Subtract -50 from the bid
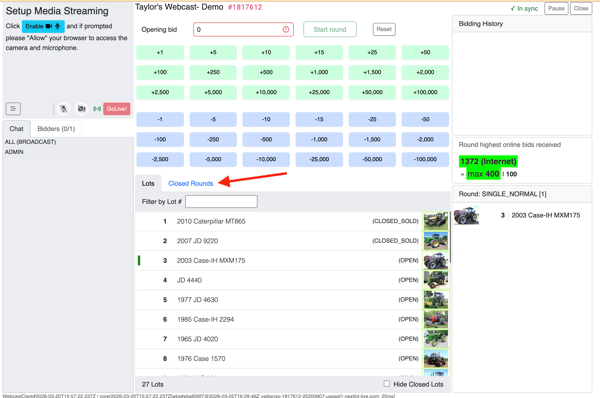 pyautogui.click(x=425, y=119)
